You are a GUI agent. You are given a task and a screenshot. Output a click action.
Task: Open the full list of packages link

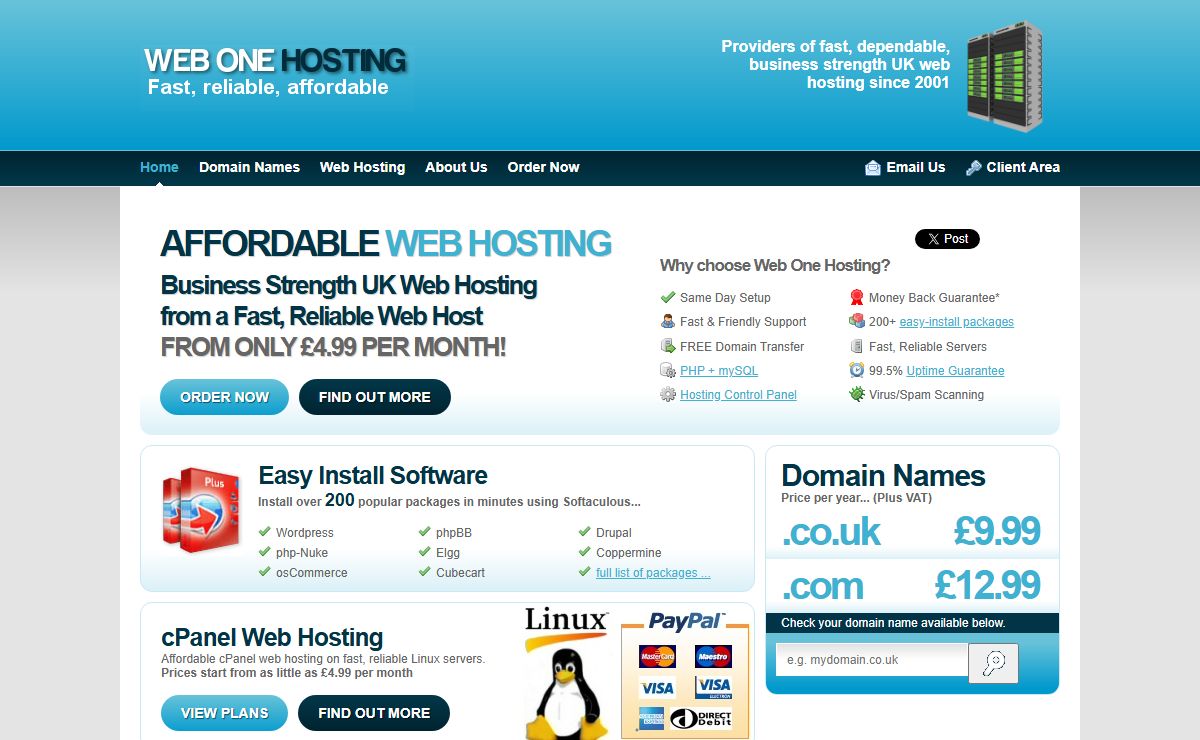point(653,573)
